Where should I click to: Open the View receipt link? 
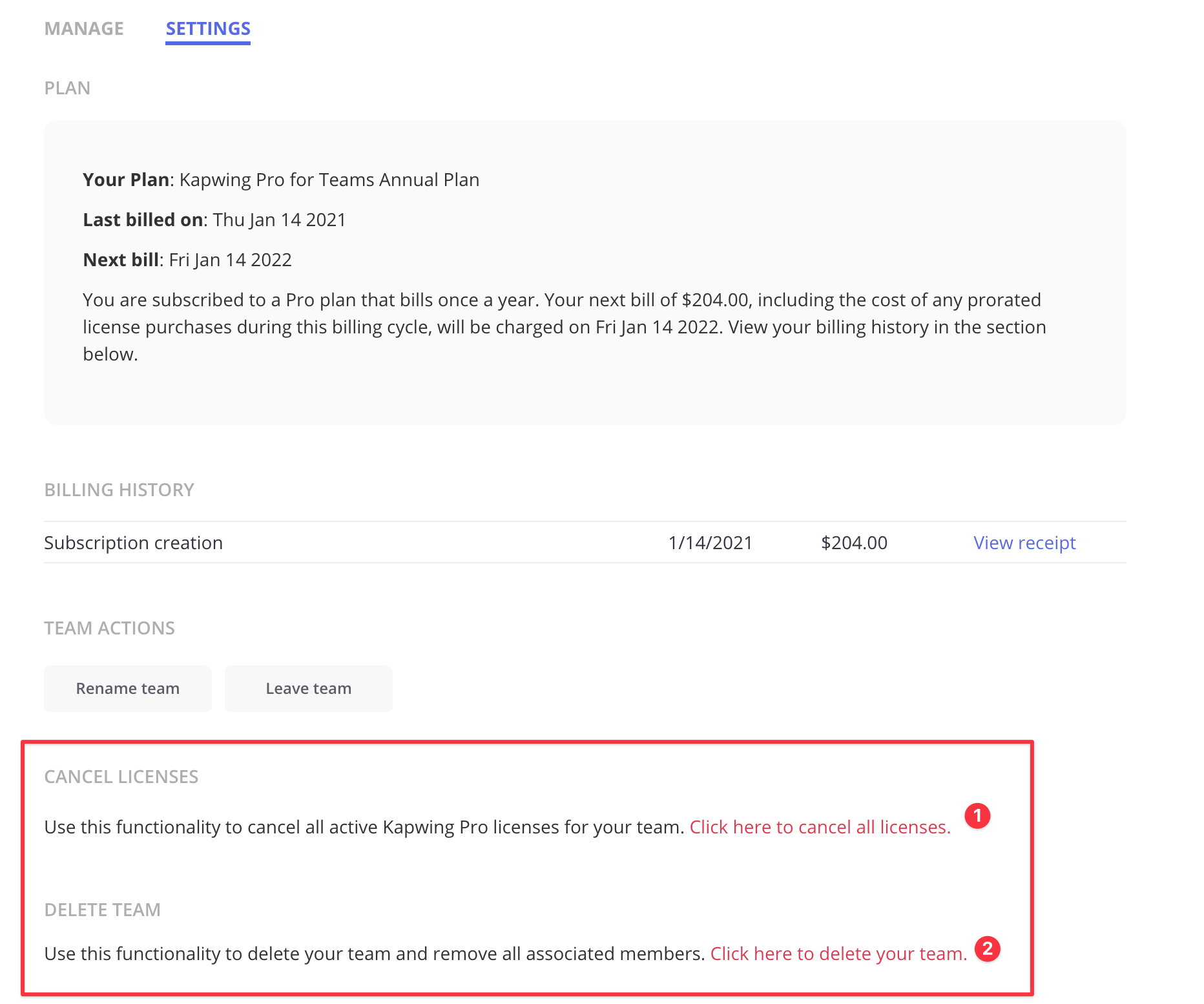(x=1024, y=543)
